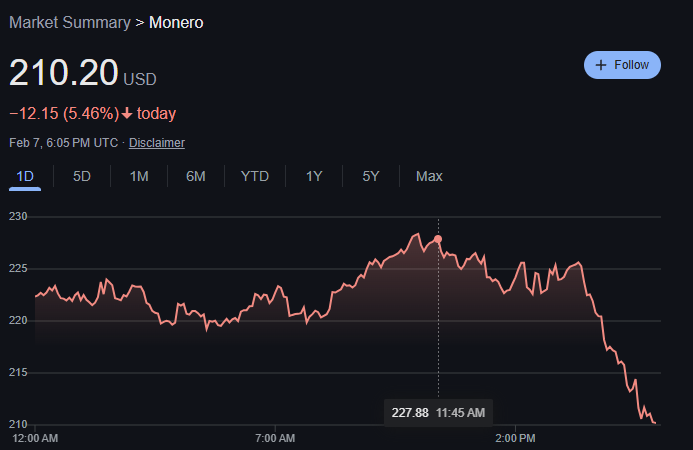The width and height of the screenshot is (693, 450).
Task: Click the 2:00 PM axis label
Action: tap(515, 438)
